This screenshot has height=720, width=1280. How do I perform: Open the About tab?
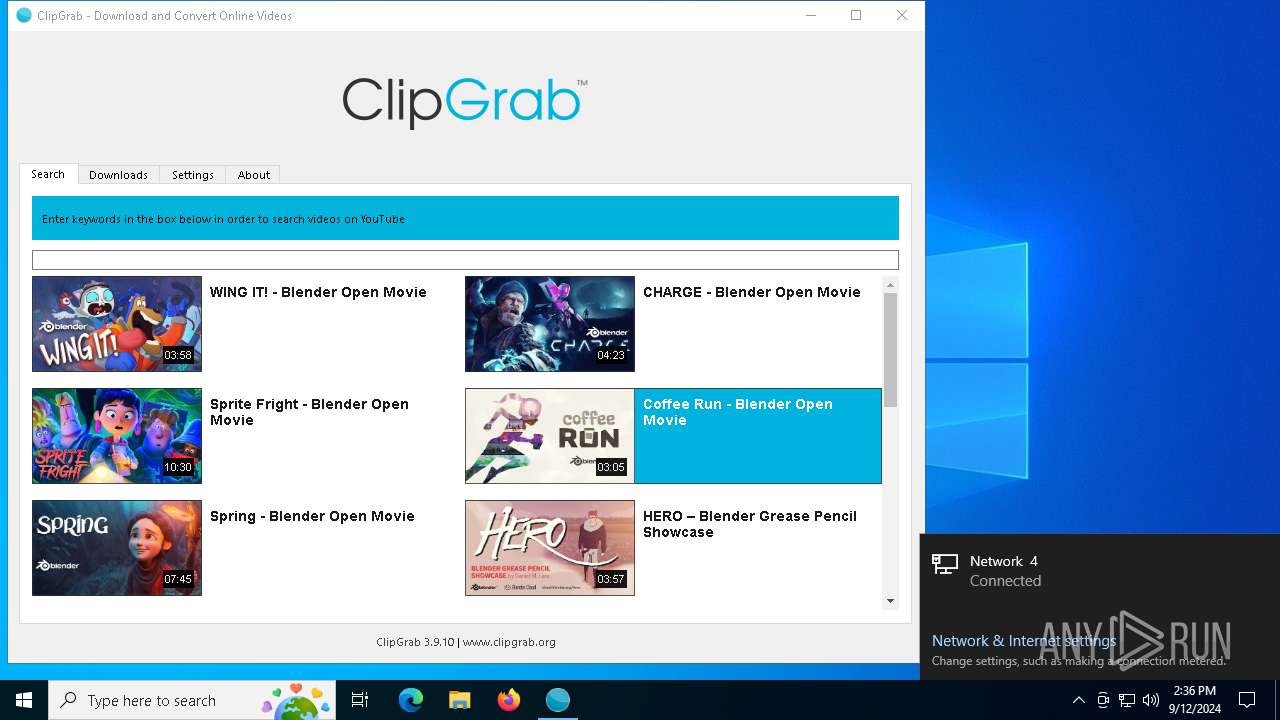(253, 174)
